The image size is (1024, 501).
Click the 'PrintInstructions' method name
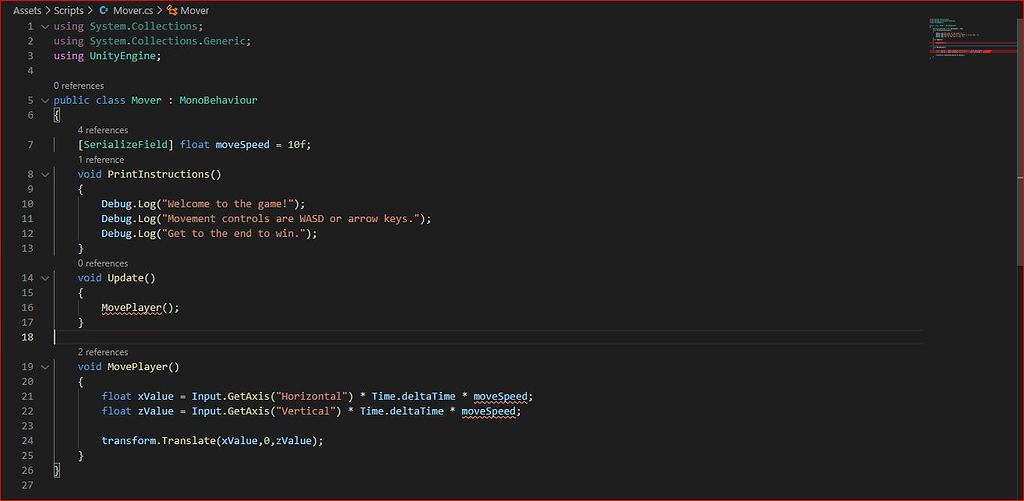click(158, 174)
